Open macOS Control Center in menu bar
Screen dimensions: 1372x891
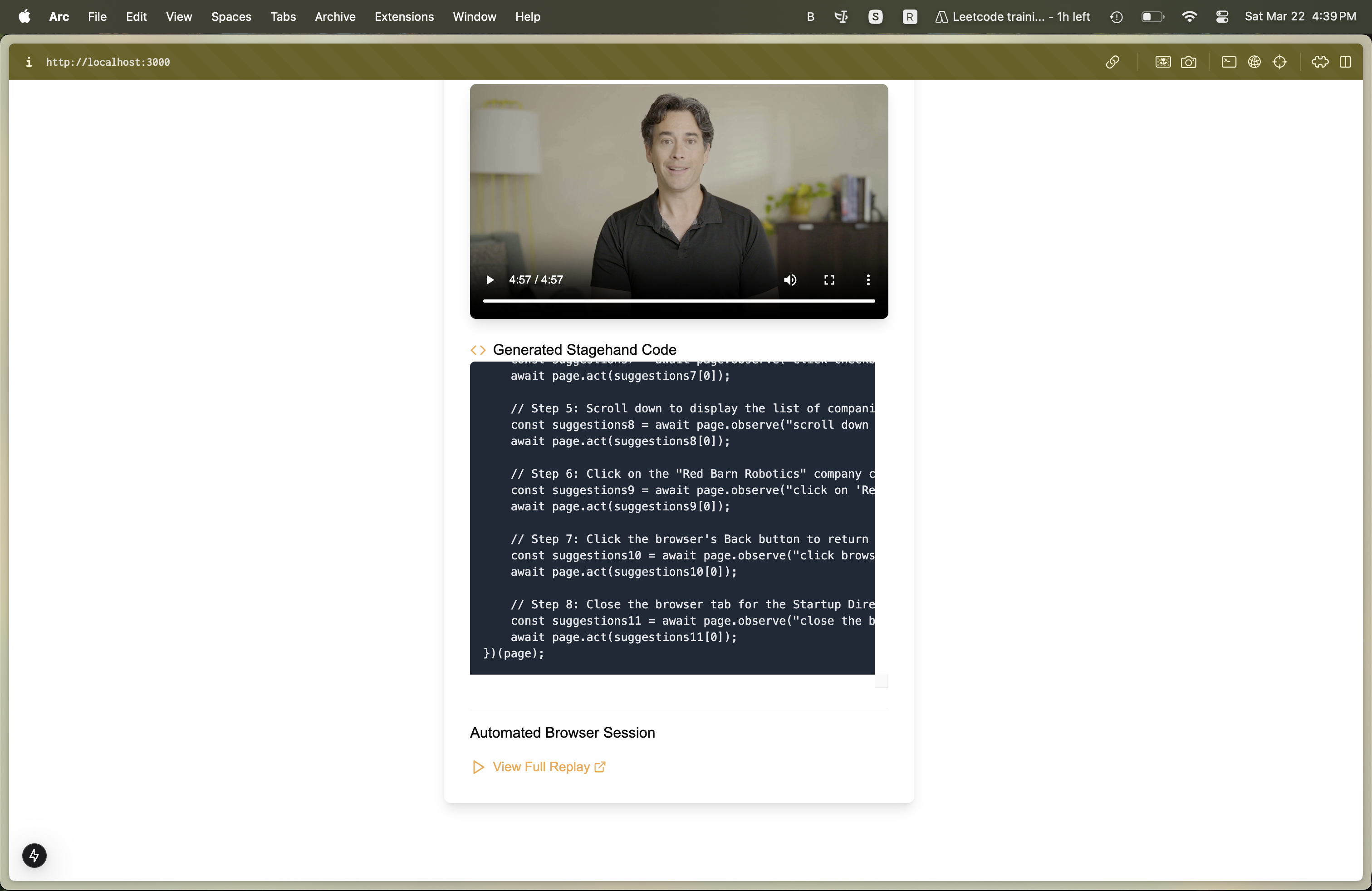pos(1221,17)
